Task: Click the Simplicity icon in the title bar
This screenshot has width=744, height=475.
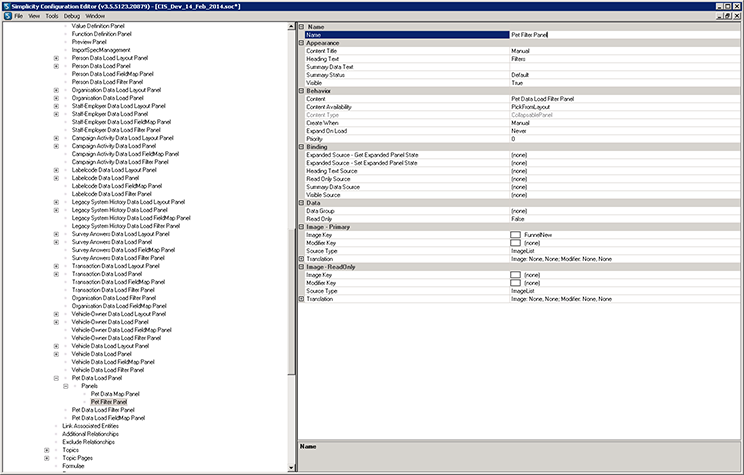Action: coord(6,6)
